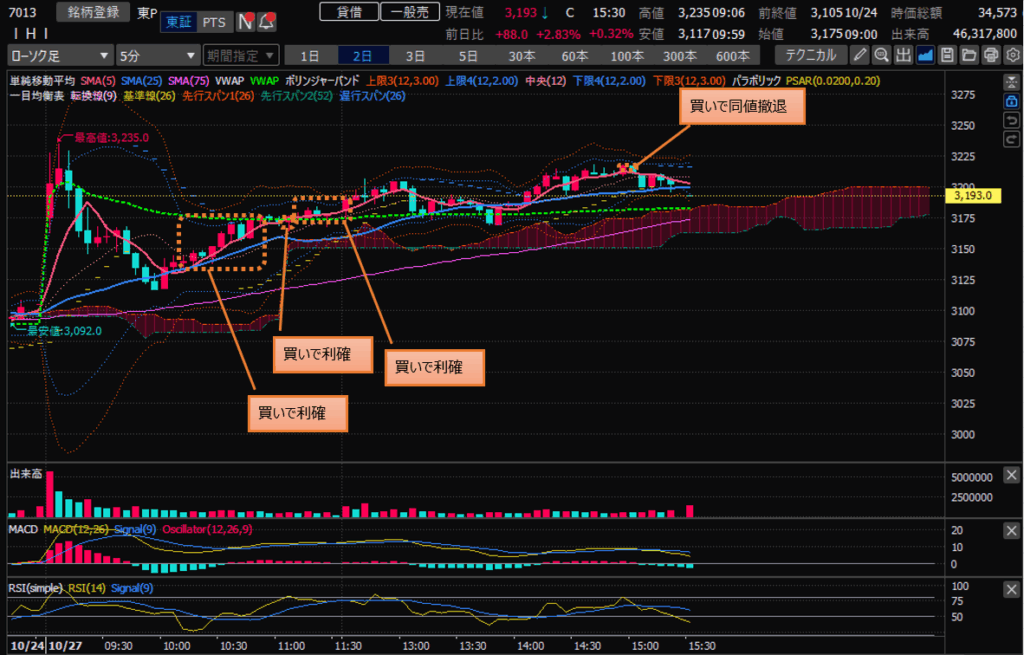Open saved chart via folder icon
The image size is (1024, 655).
968,55
